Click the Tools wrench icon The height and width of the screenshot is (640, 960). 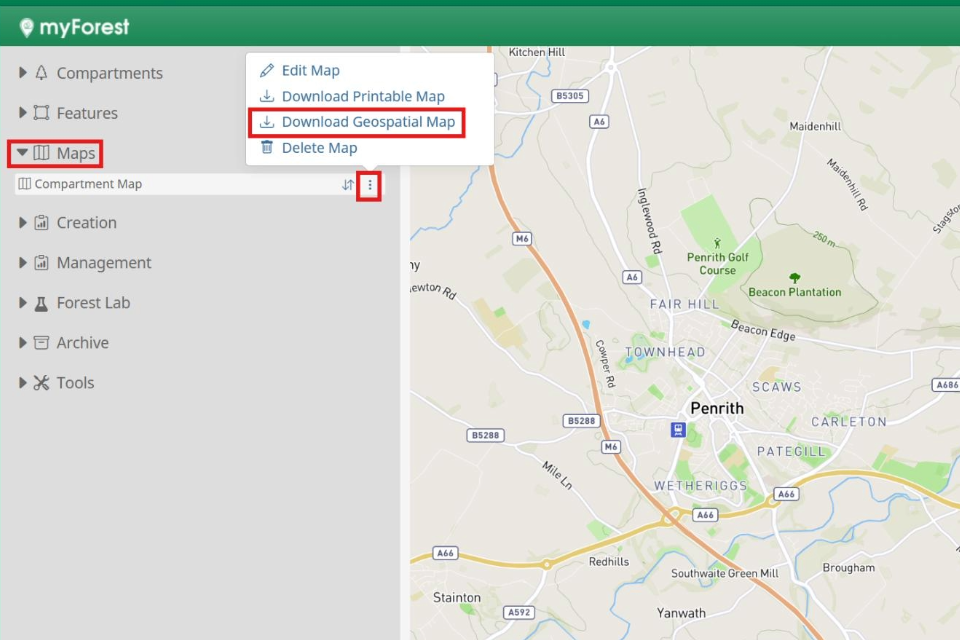pos(41,383)
